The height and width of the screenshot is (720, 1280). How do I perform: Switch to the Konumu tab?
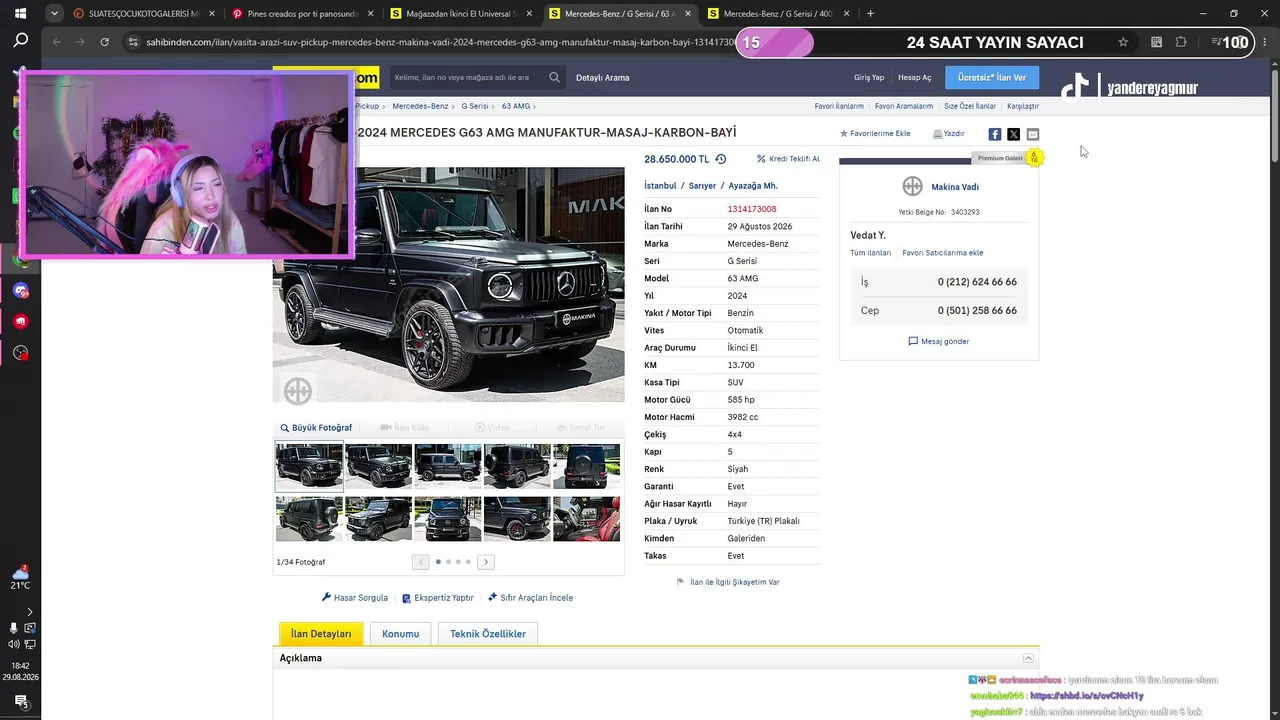(x=401, y=634)
